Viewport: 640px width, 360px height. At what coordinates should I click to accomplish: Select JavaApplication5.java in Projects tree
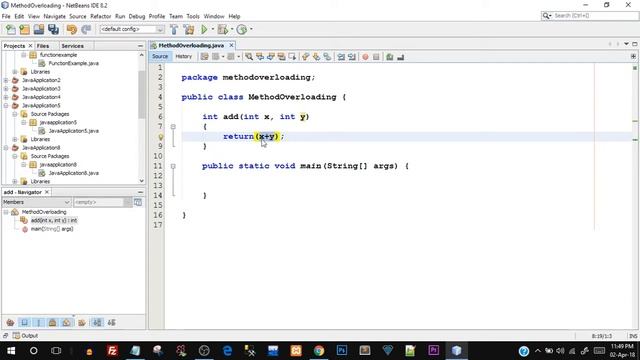[x=73, y=131]
